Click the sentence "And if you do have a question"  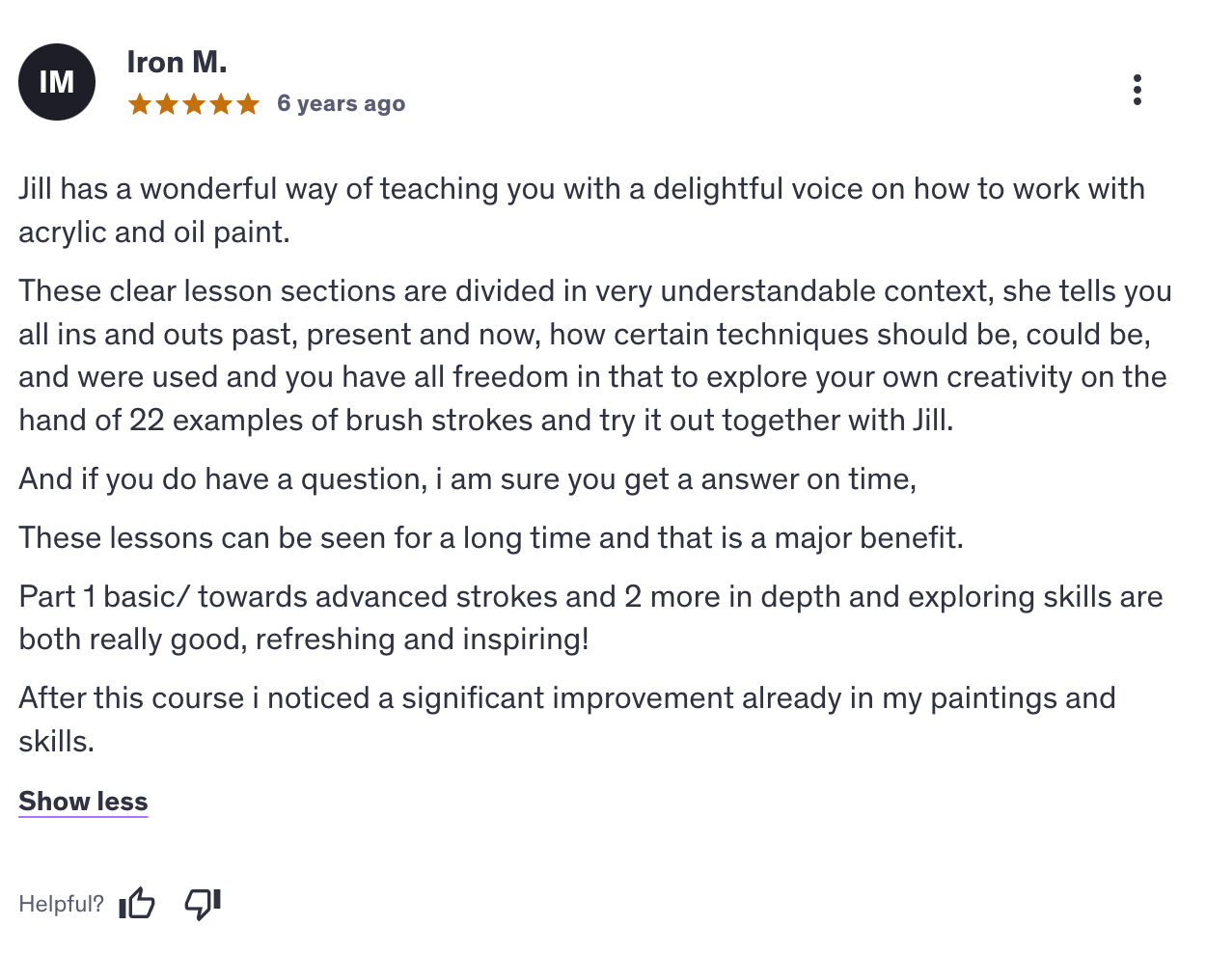(467, 478)
